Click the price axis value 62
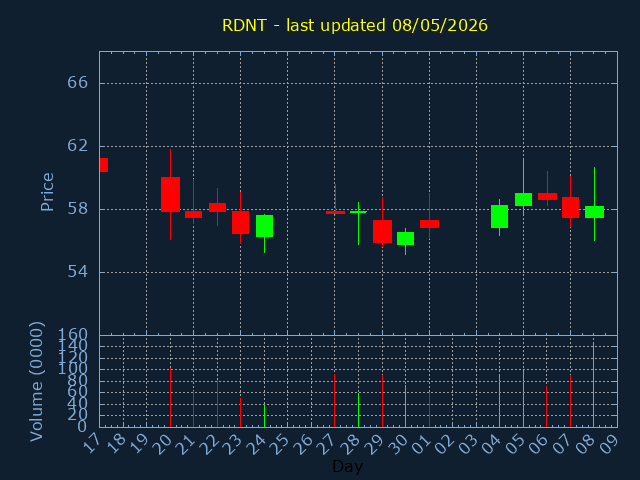Image resolution: width=640 pixels, height=480 pixels. (x=78, y=146)
